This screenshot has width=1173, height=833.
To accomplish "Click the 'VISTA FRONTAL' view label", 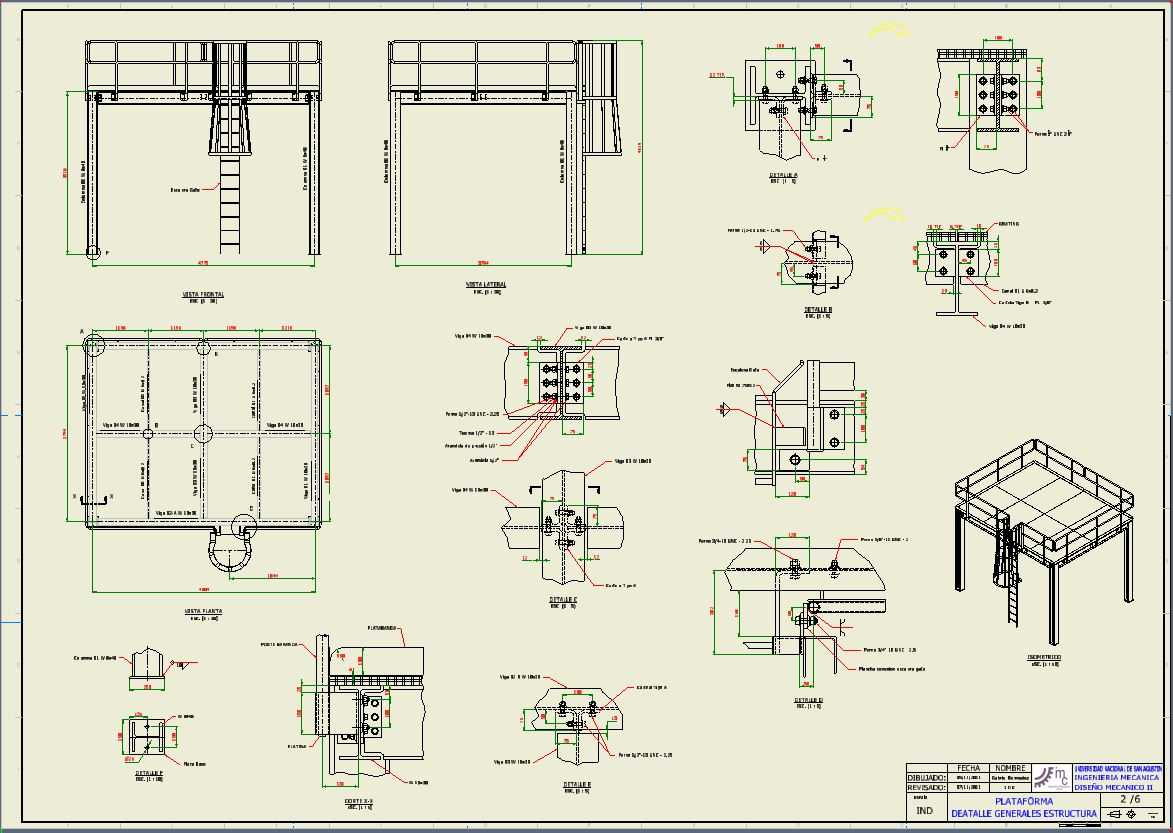I will tap(203, 295).
